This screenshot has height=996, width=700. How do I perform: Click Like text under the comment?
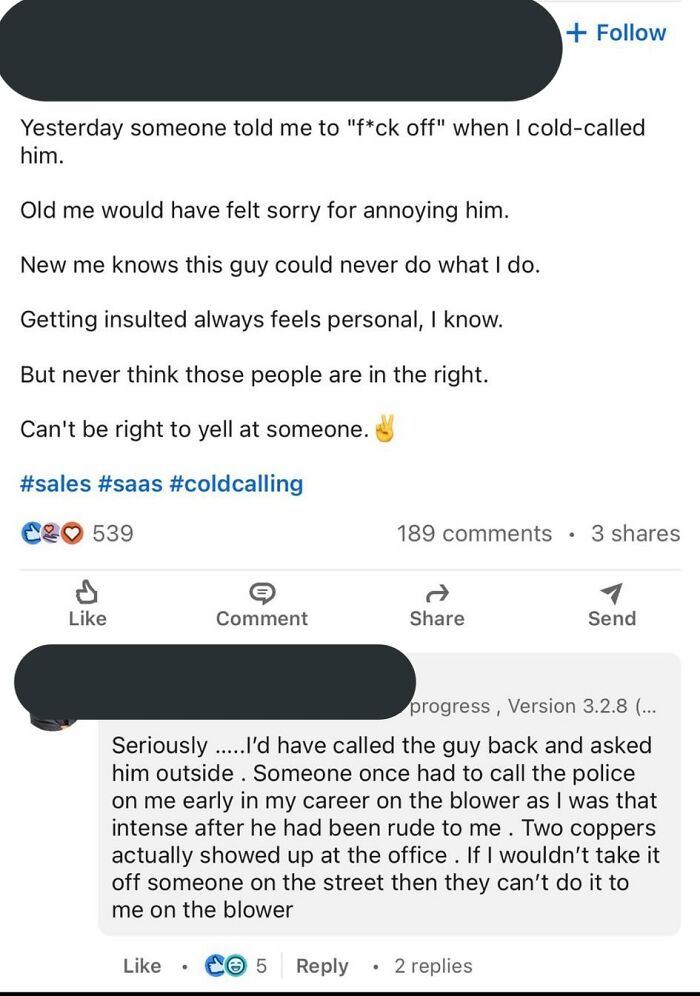[141, 966]
